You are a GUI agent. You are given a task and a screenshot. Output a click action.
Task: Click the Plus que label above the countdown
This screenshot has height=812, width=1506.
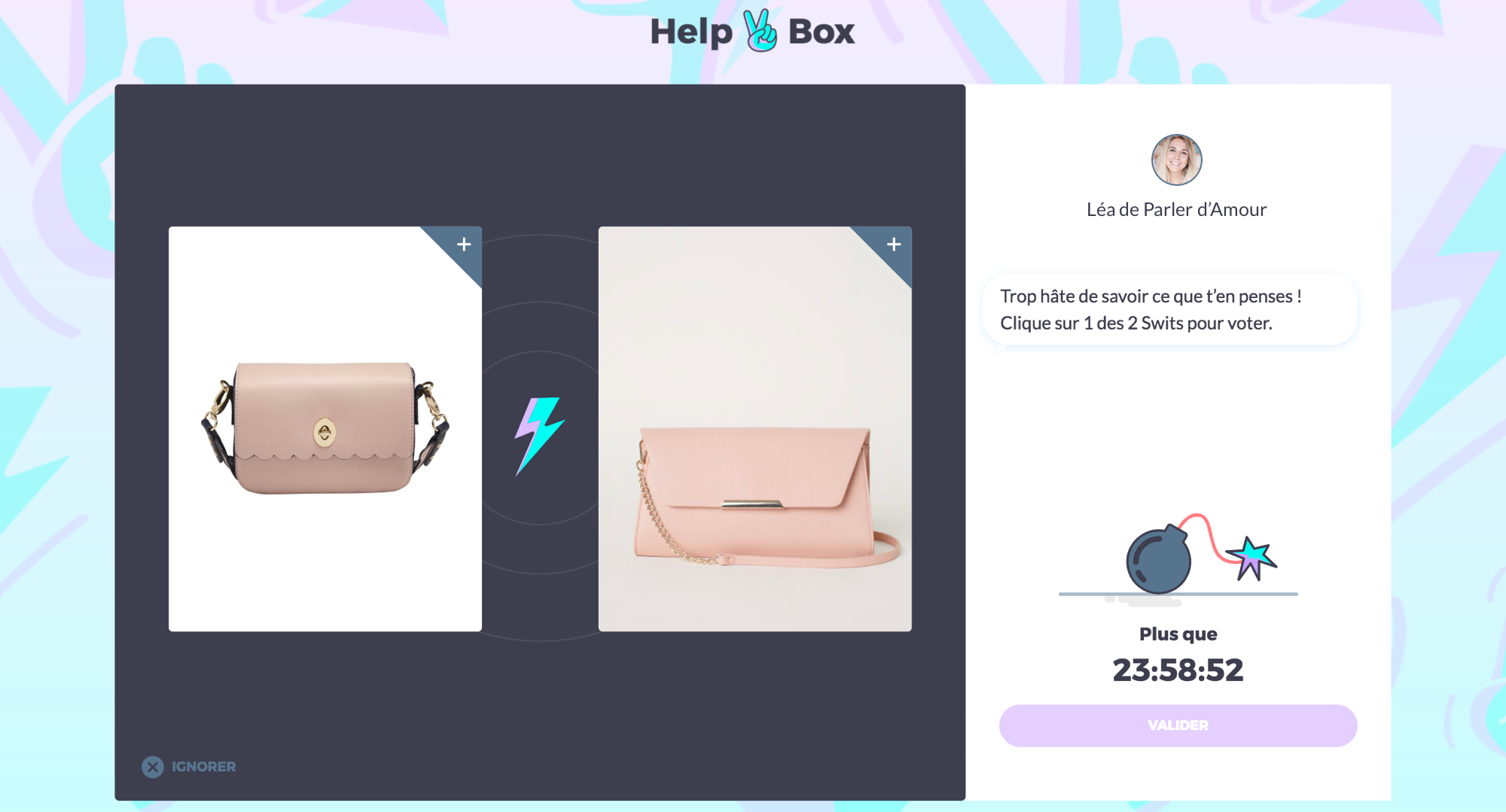[x=1178, y=634]
